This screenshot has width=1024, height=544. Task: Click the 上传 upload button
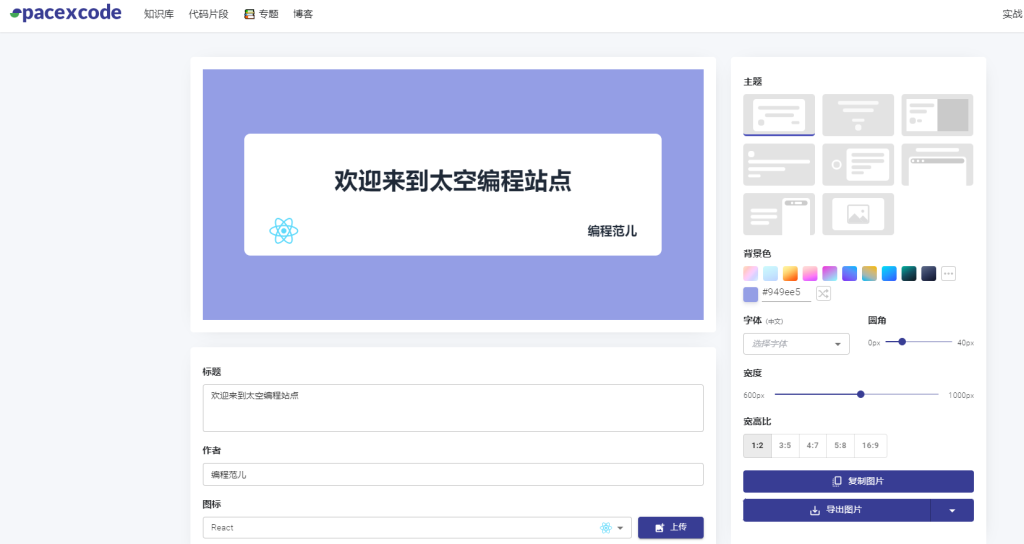(x=671, y=528)
